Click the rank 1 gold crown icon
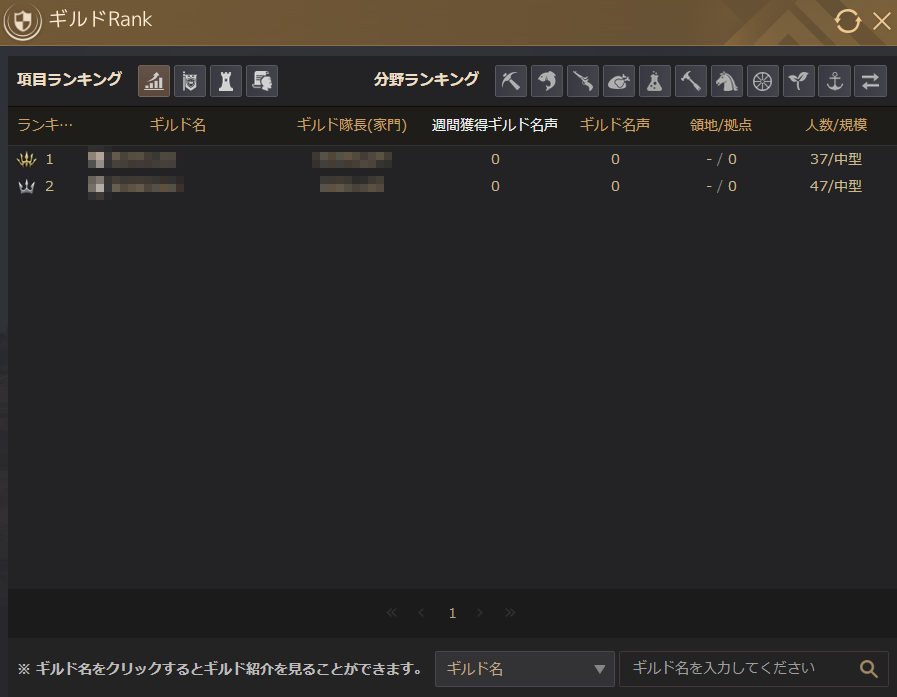The width and height of the screenshot is (897, 697). pyautogui.click(x=26, y=159)
